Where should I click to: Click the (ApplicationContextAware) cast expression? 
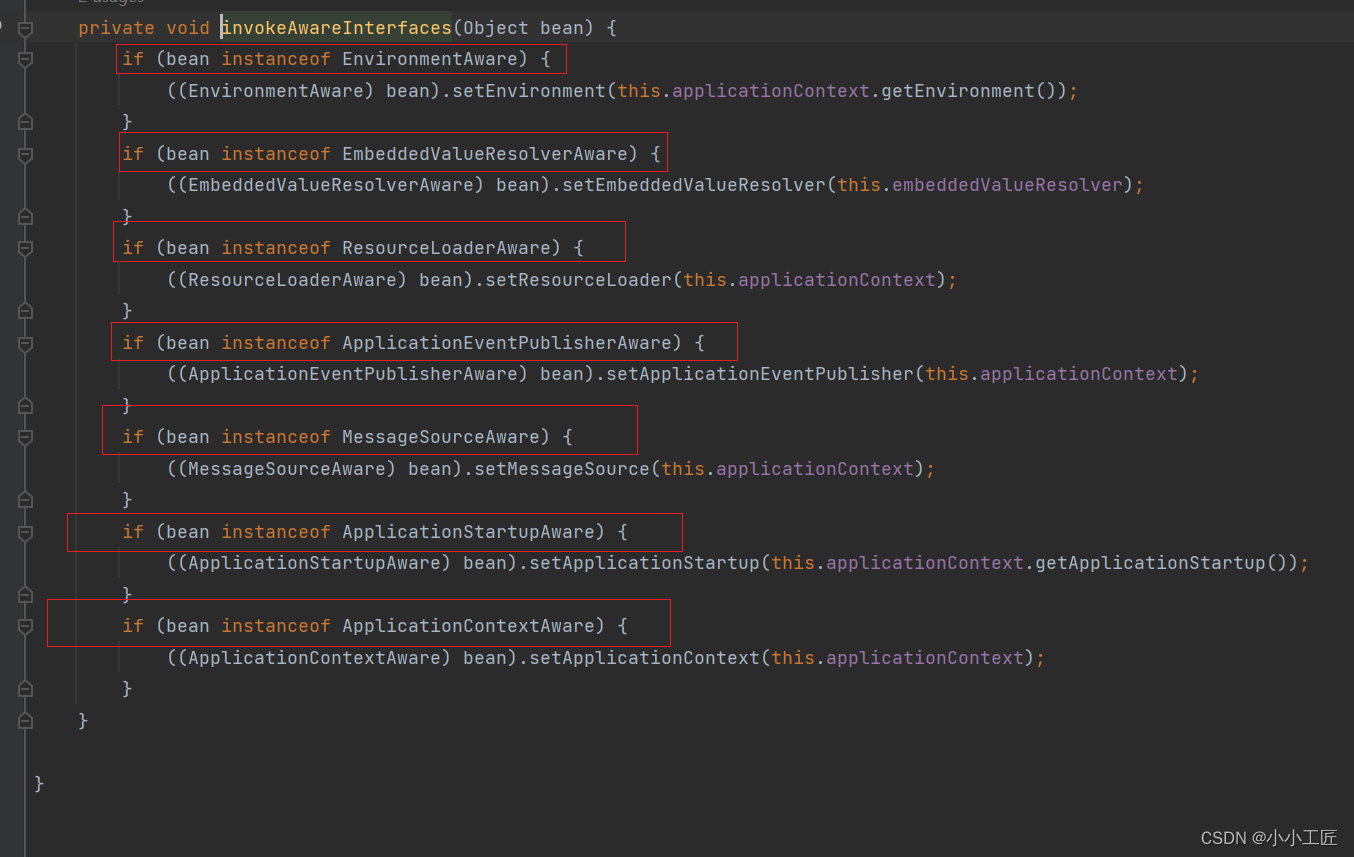pos(315,658)
